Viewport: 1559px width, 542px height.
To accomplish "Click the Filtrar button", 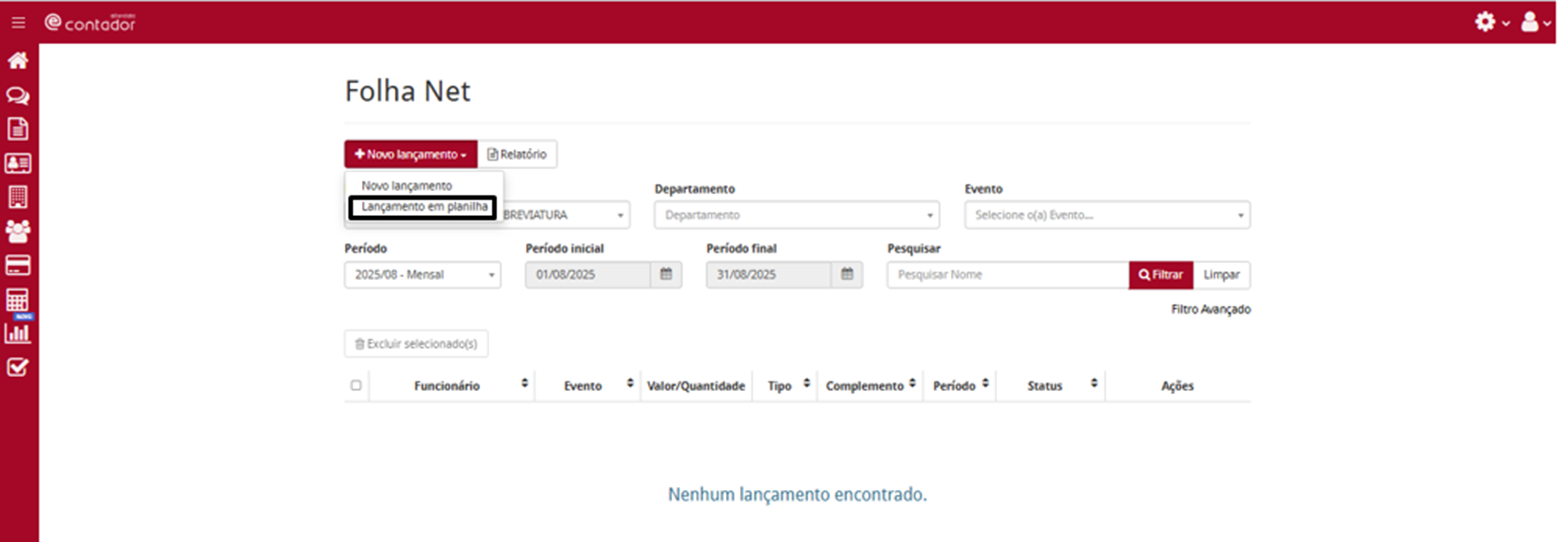I will coord(1161,274).
